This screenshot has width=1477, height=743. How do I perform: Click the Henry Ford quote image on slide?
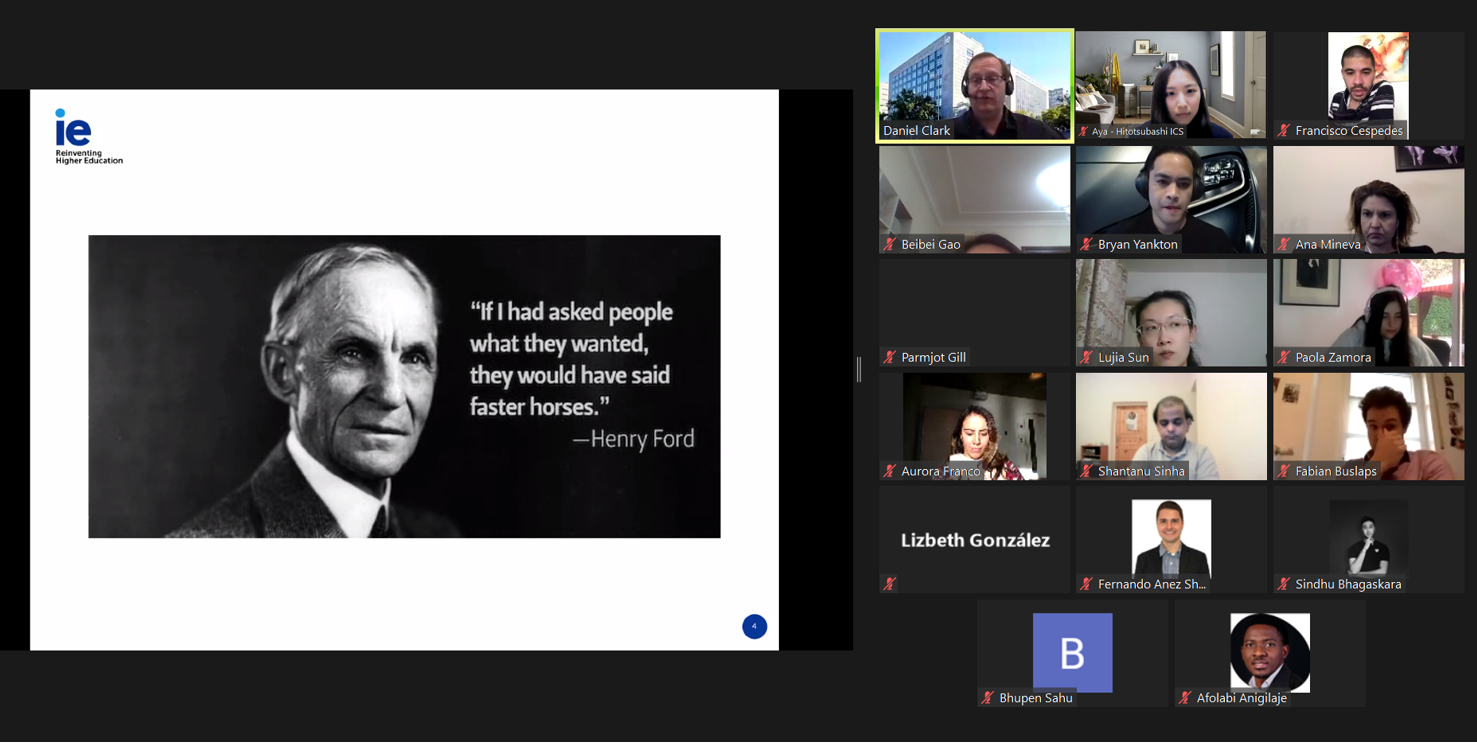404,386
